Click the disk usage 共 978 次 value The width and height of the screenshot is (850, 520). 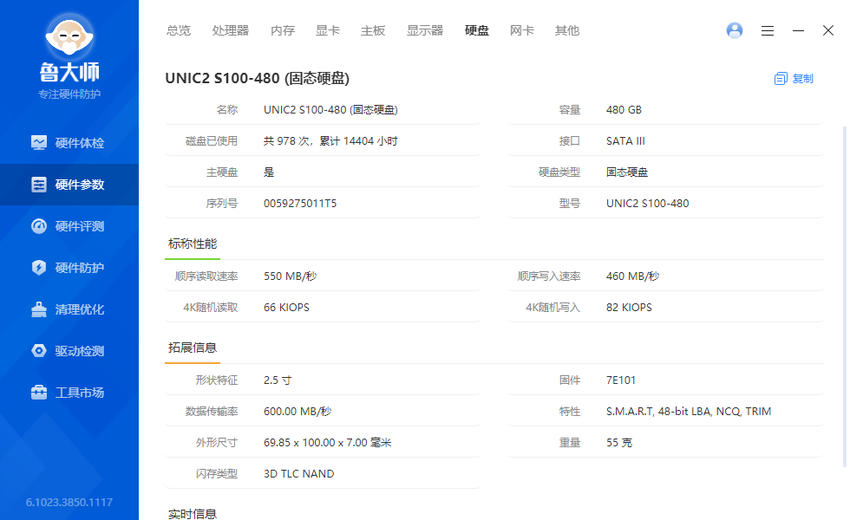[331, 141]
